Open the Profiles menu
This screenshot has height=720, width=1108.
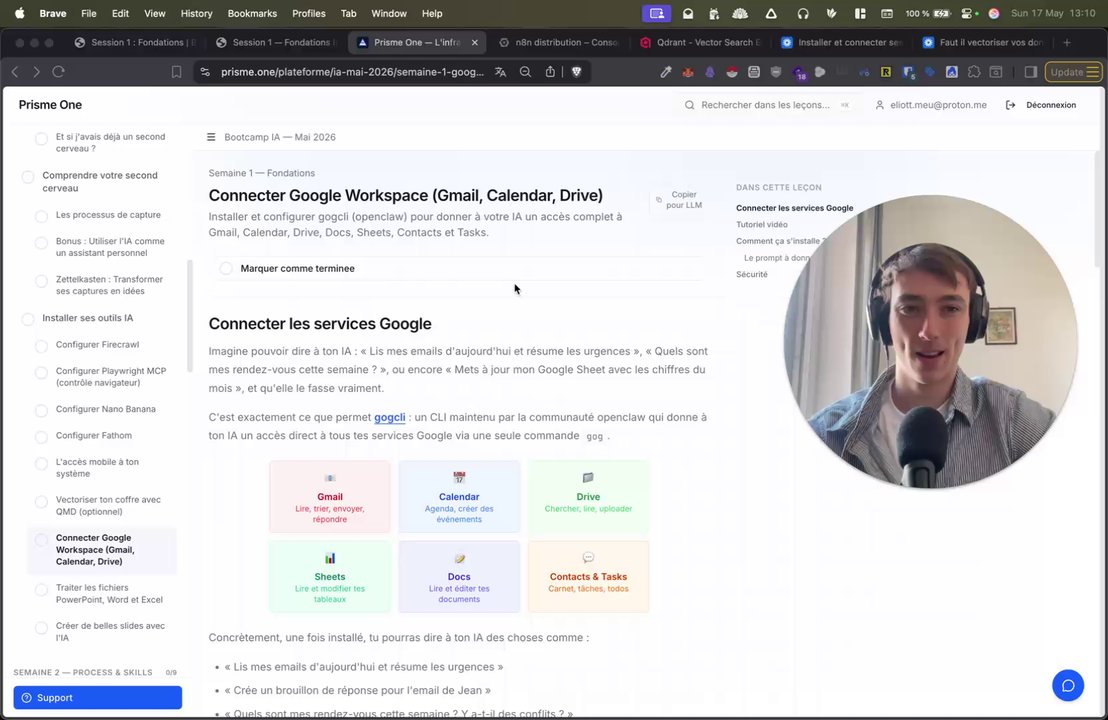pos(309,13)
